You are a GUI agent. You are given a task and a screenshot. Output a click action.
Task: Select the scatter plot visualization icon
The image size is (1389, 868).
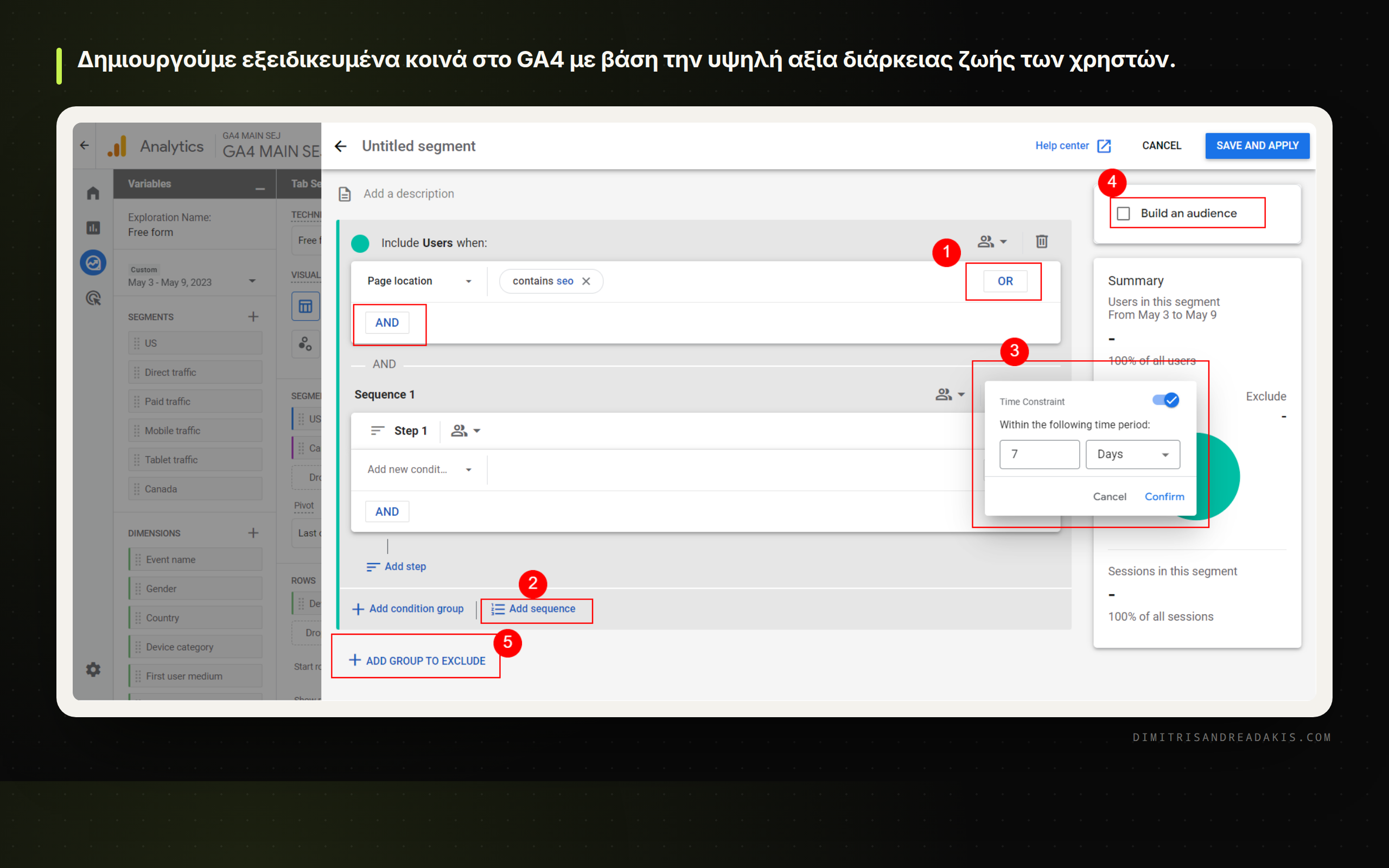point(305,344)
